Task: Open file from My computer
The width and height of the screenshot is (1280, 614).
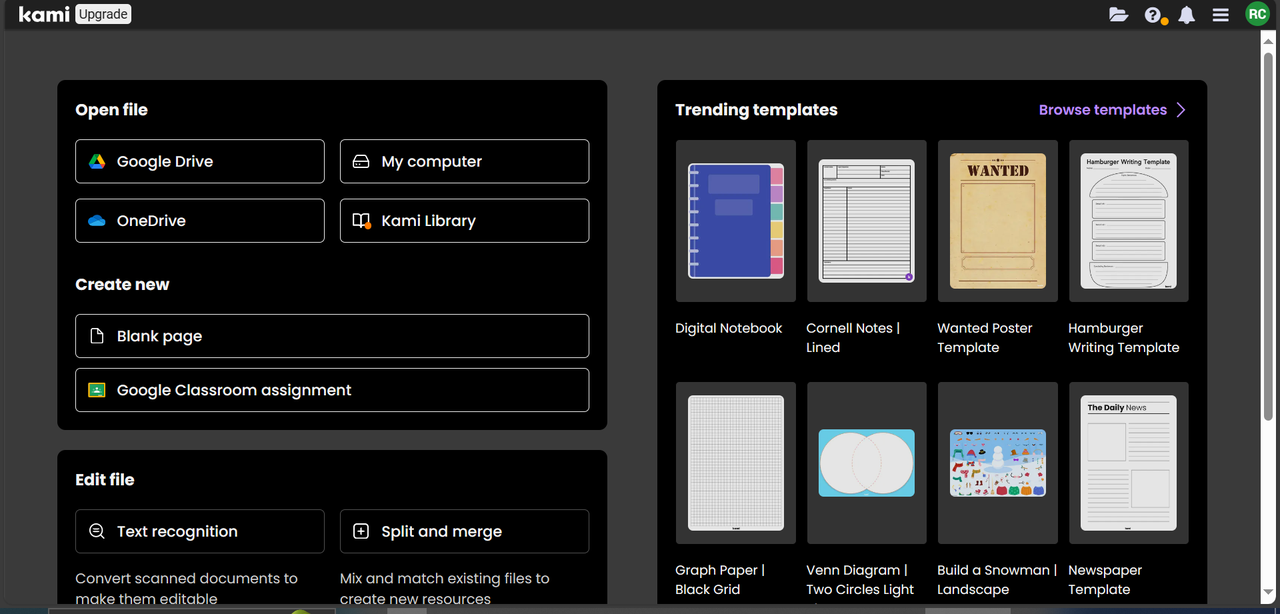Action: coord(464,161)
